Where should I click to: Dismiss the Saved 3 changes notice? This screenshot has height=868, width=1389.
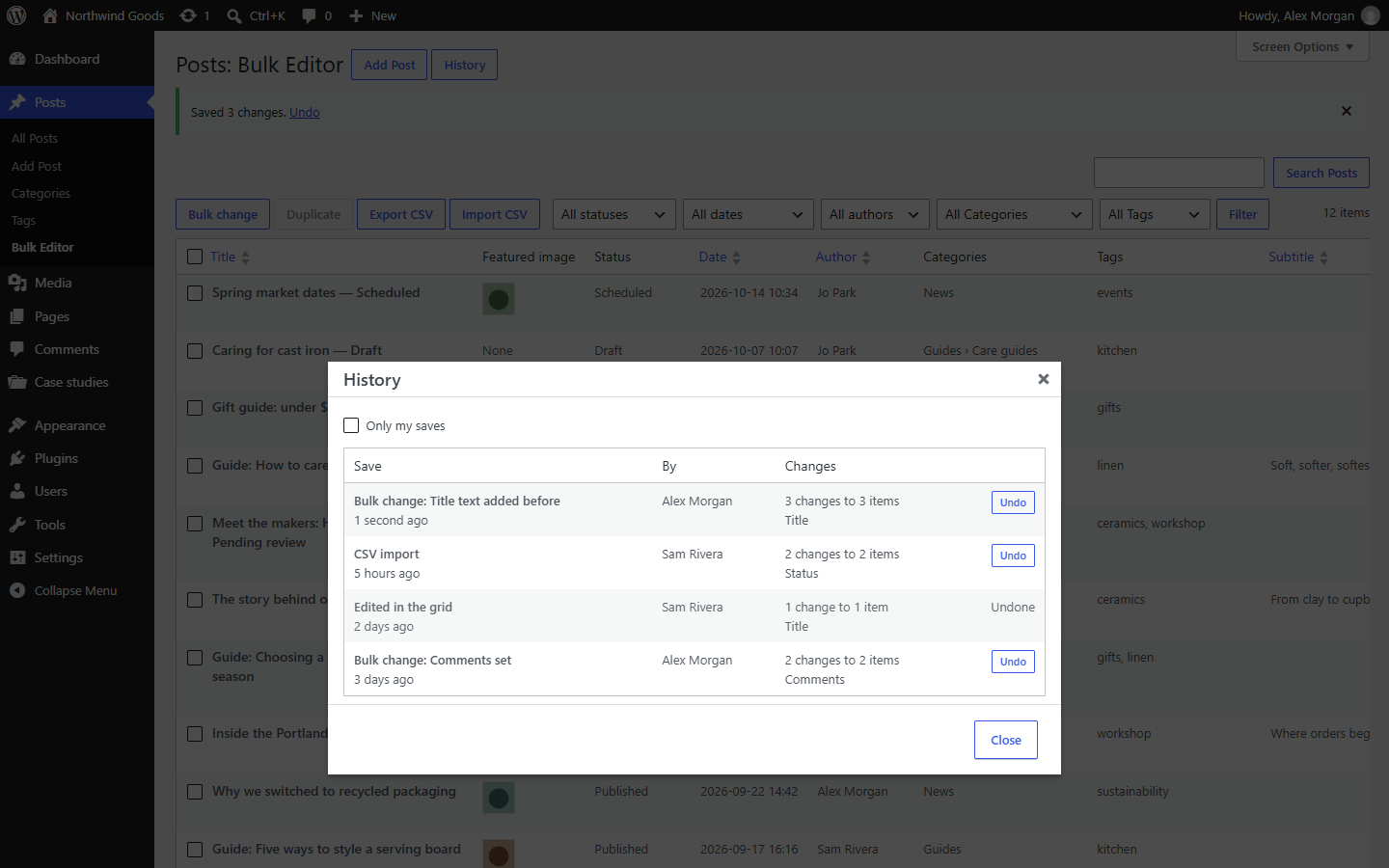tap(1347, 111)
